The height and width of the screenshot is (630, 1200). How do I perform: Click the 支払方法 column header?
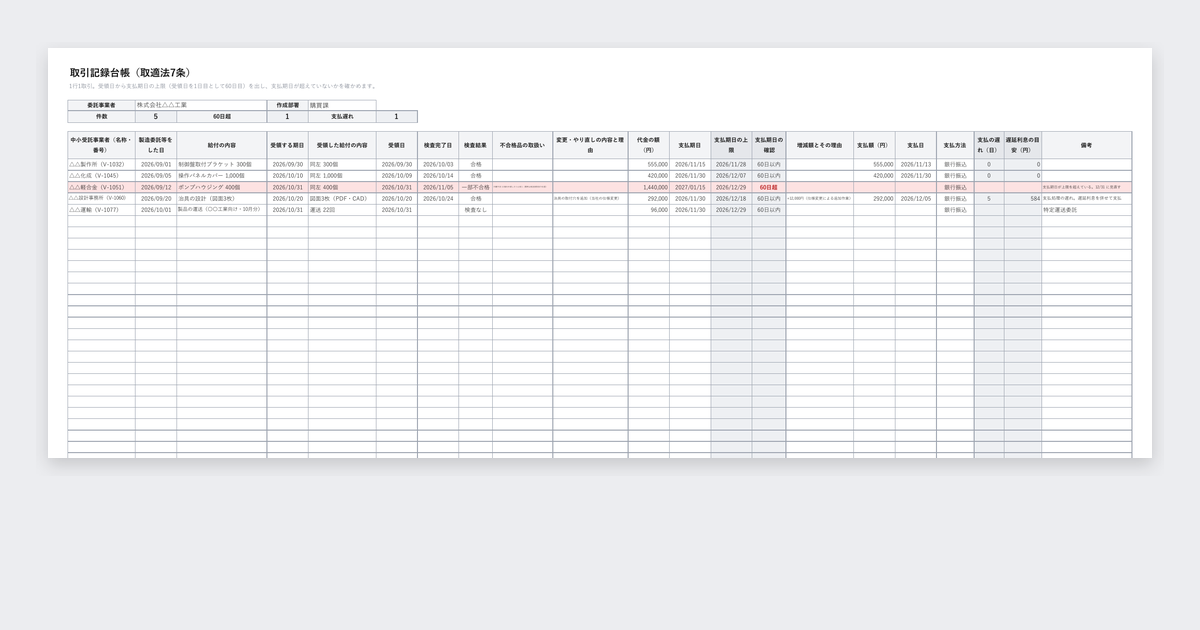click(x=955, y=145)
